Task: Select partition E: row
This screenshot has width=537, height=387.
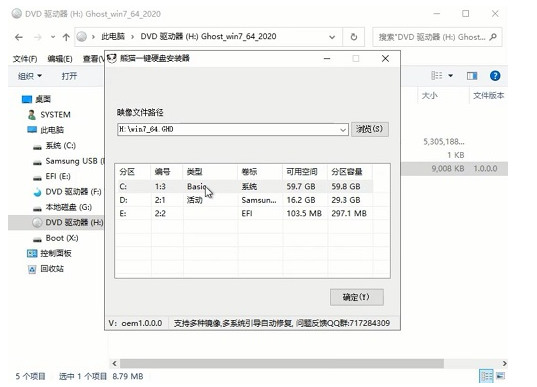Action: [x=245, y=213]
